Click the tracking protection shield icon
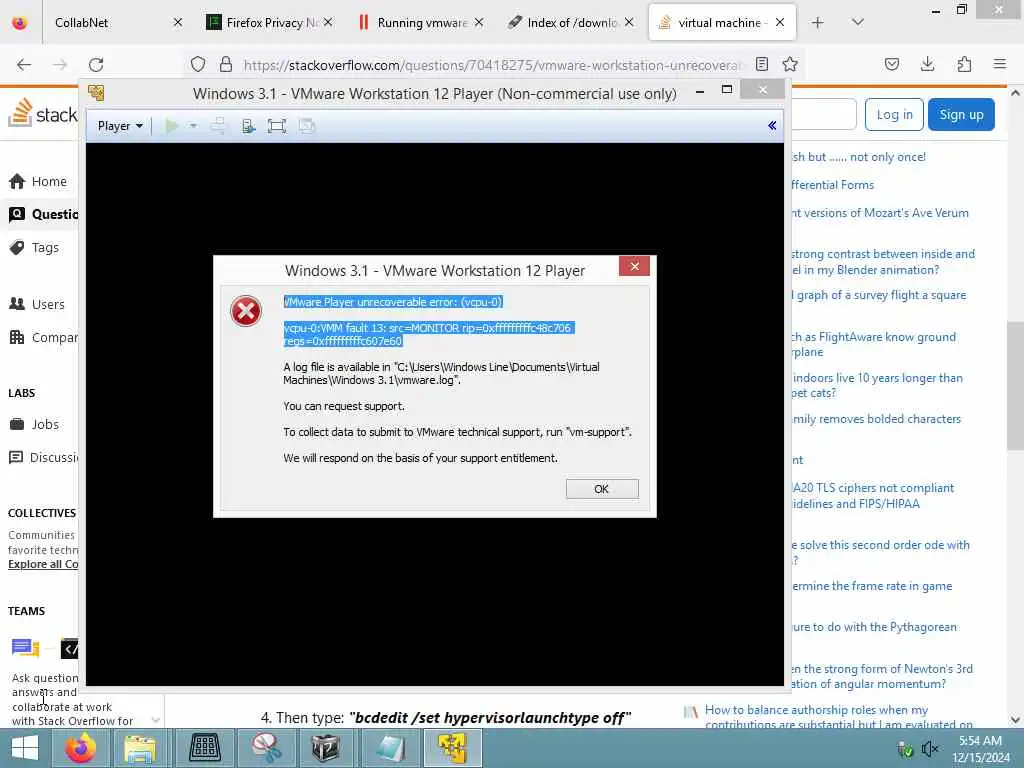 (198, 64)
